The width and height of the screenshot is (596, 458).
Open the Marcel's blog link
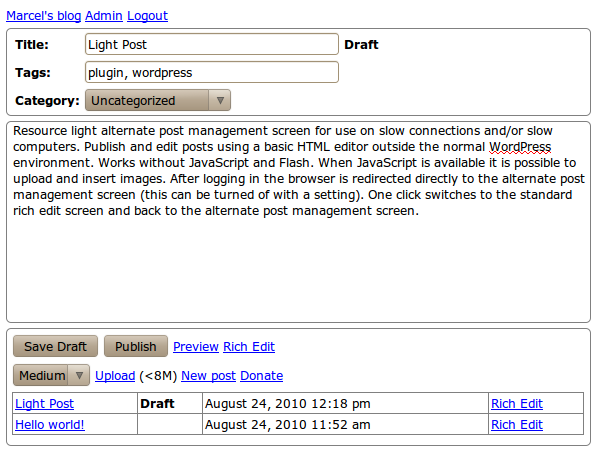[44, 16]
